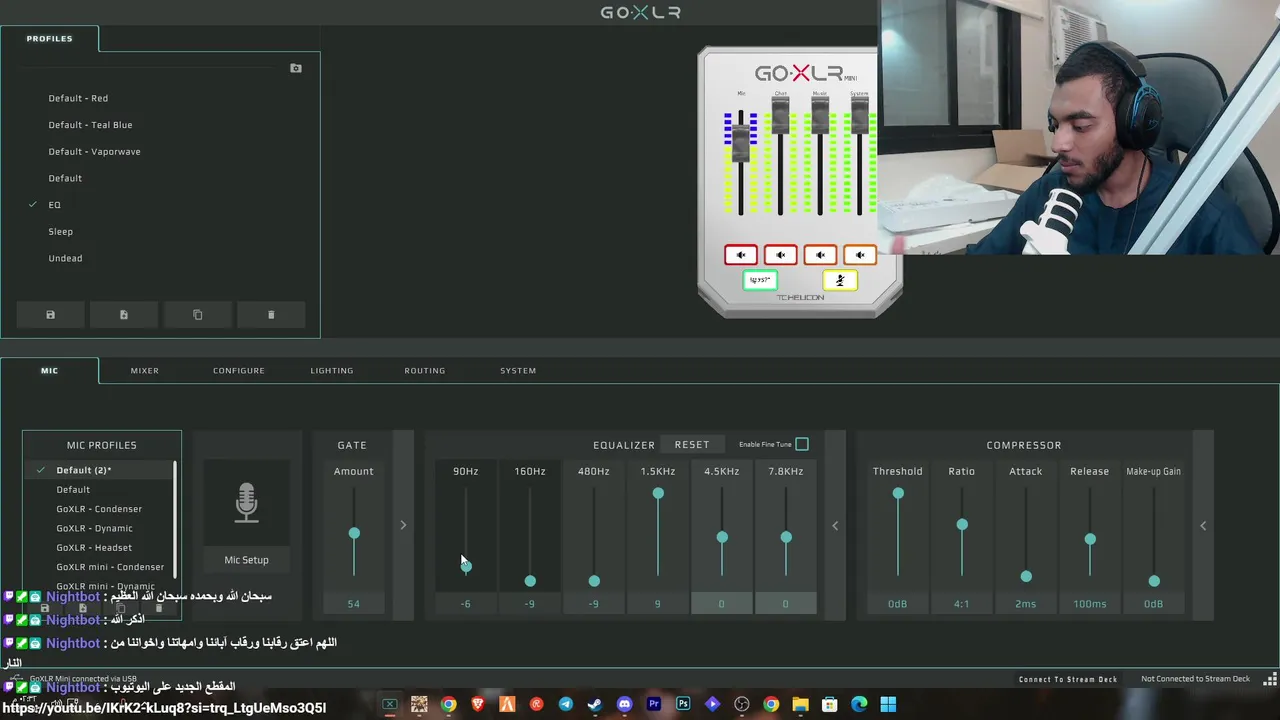Click the 4.5KHz value field showing 0

coord(721,604)
